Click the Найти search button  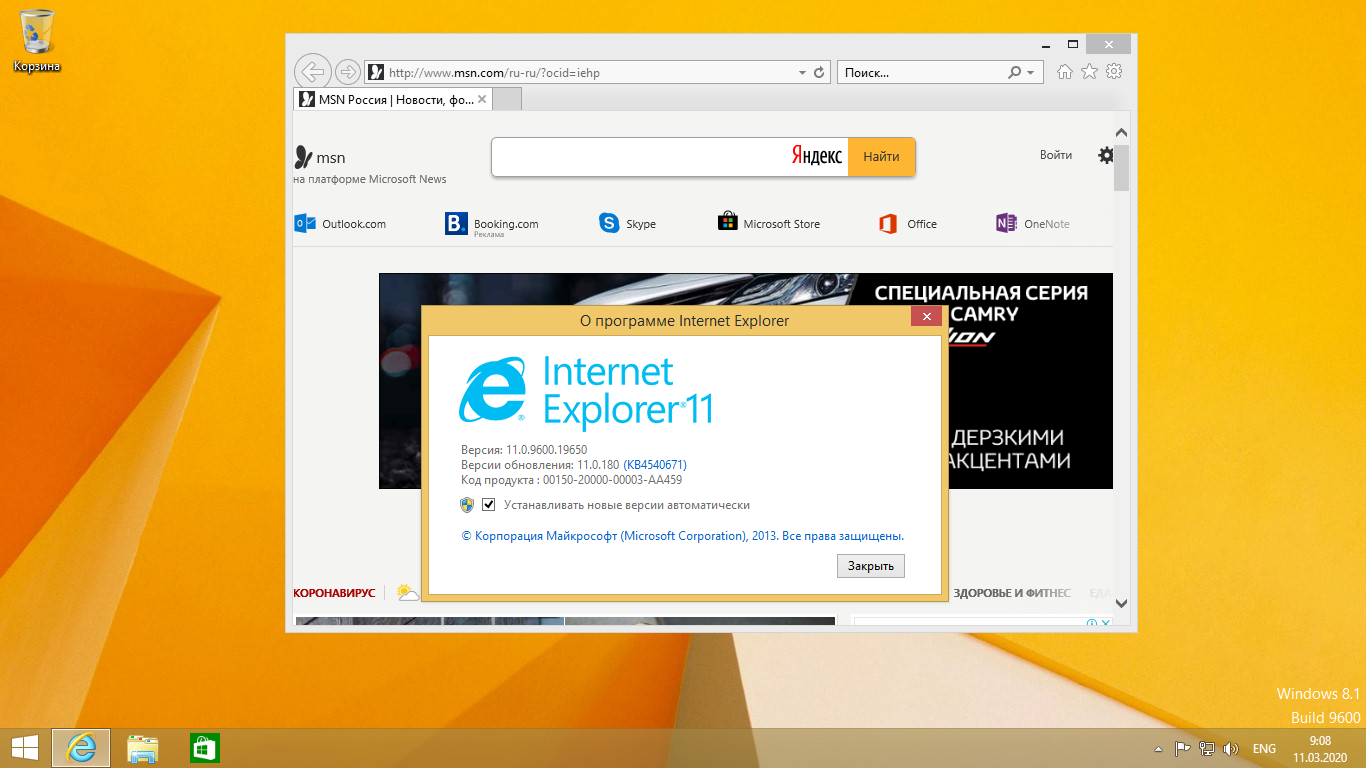click(x=882, y=156)
